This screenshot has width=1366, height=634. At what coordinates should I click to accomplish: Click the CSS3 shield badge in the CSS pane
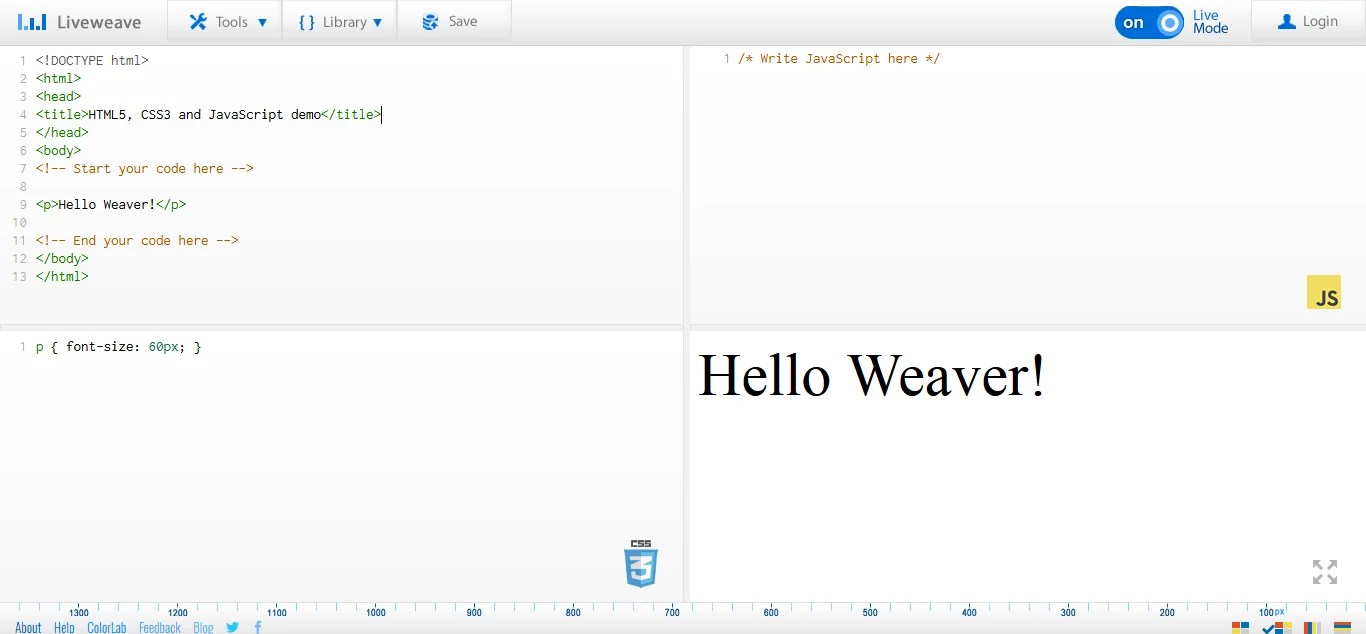point(640,563)
